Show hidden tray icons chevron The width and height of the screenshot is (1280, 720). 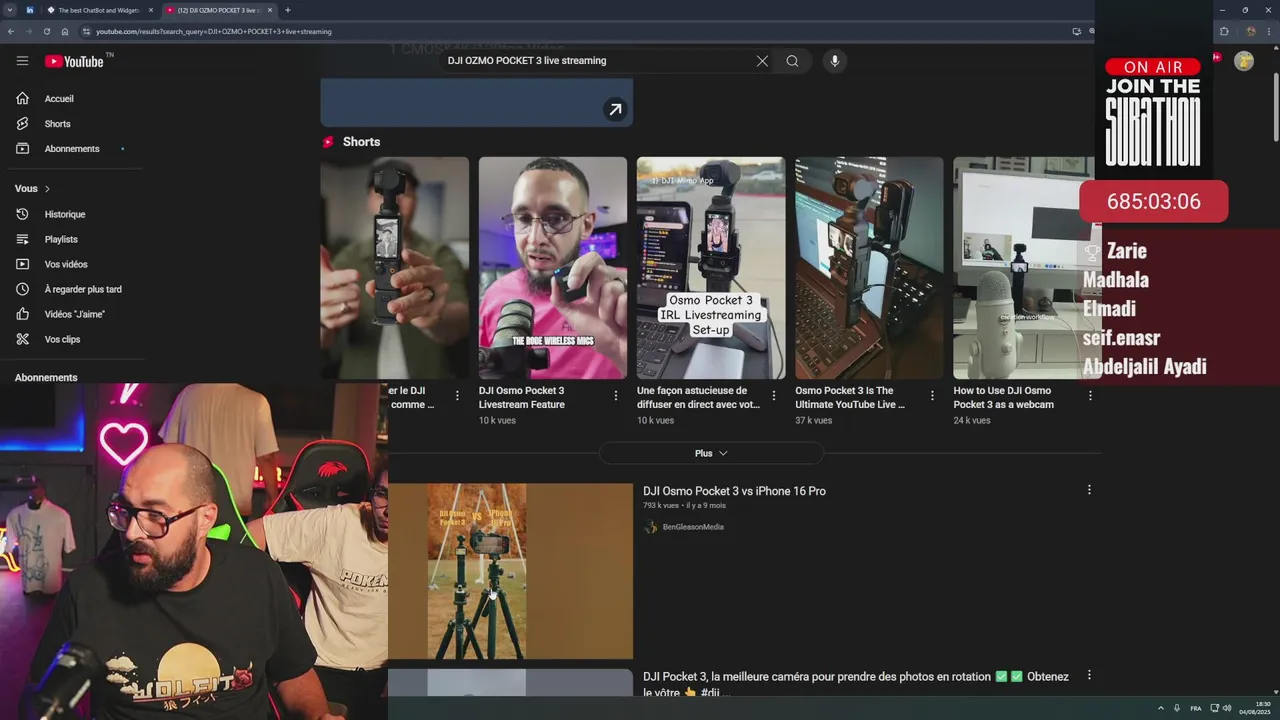pyautogui.click(x=1159, y=708)
